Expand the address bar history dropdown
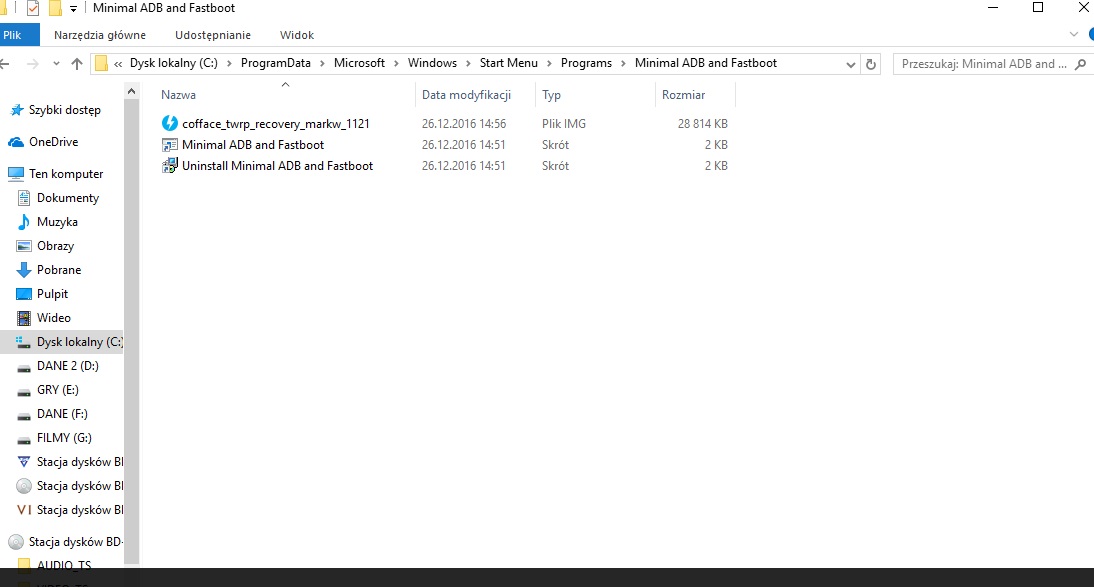This screenshot has height=587, width=1094. pos(851,64)
